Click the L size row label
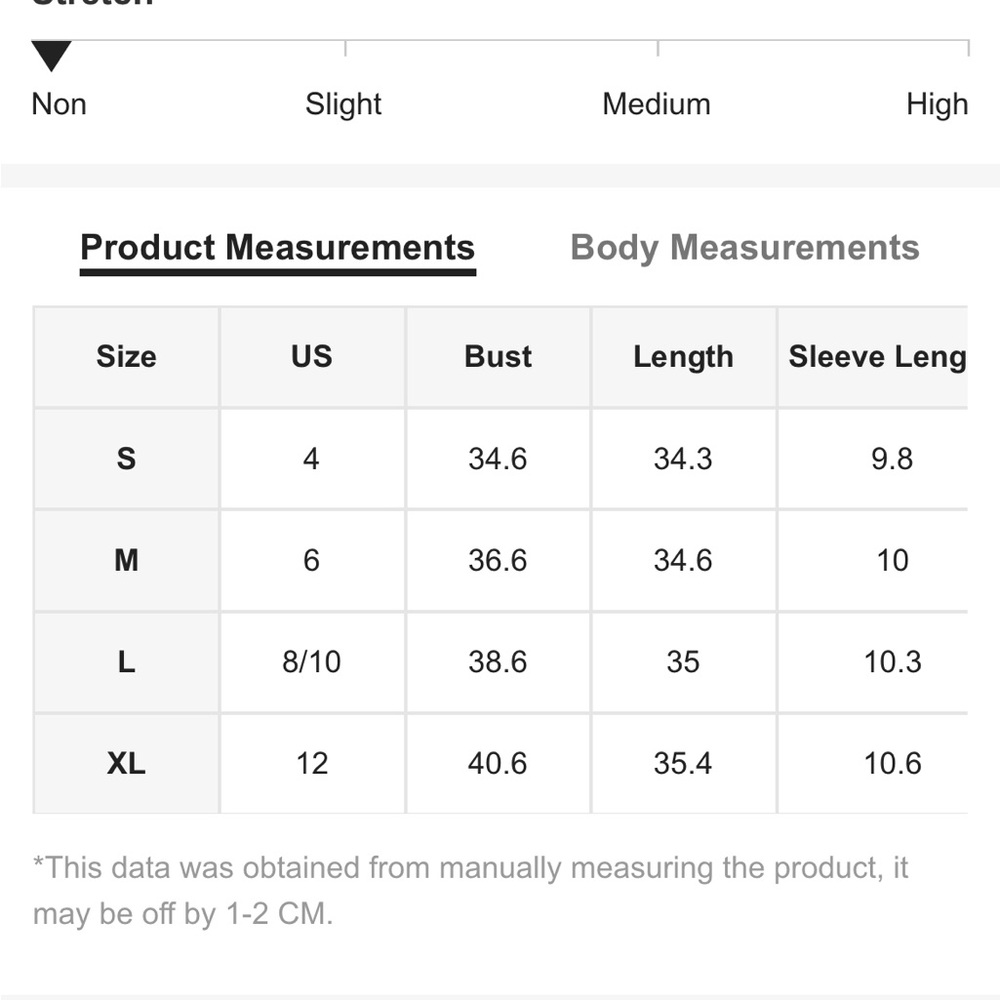1000x1000 pixels. click(x=126, y=662)
